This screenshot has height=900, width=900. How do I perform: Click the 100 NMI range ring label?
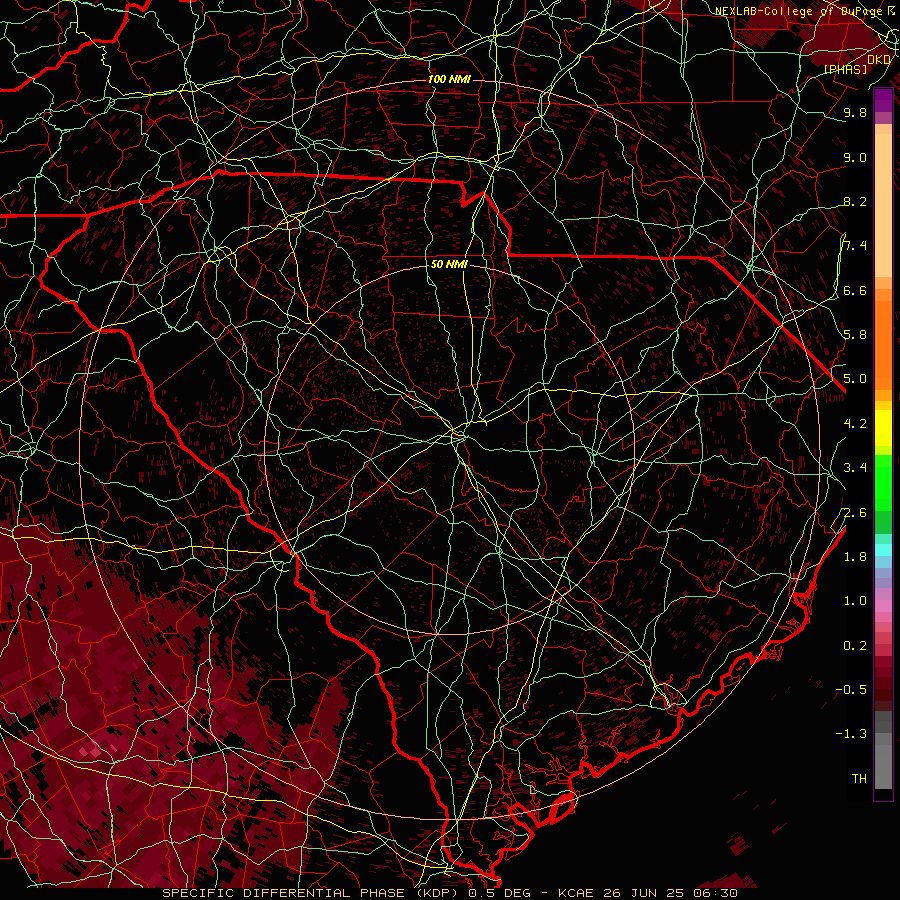(449, 79)
